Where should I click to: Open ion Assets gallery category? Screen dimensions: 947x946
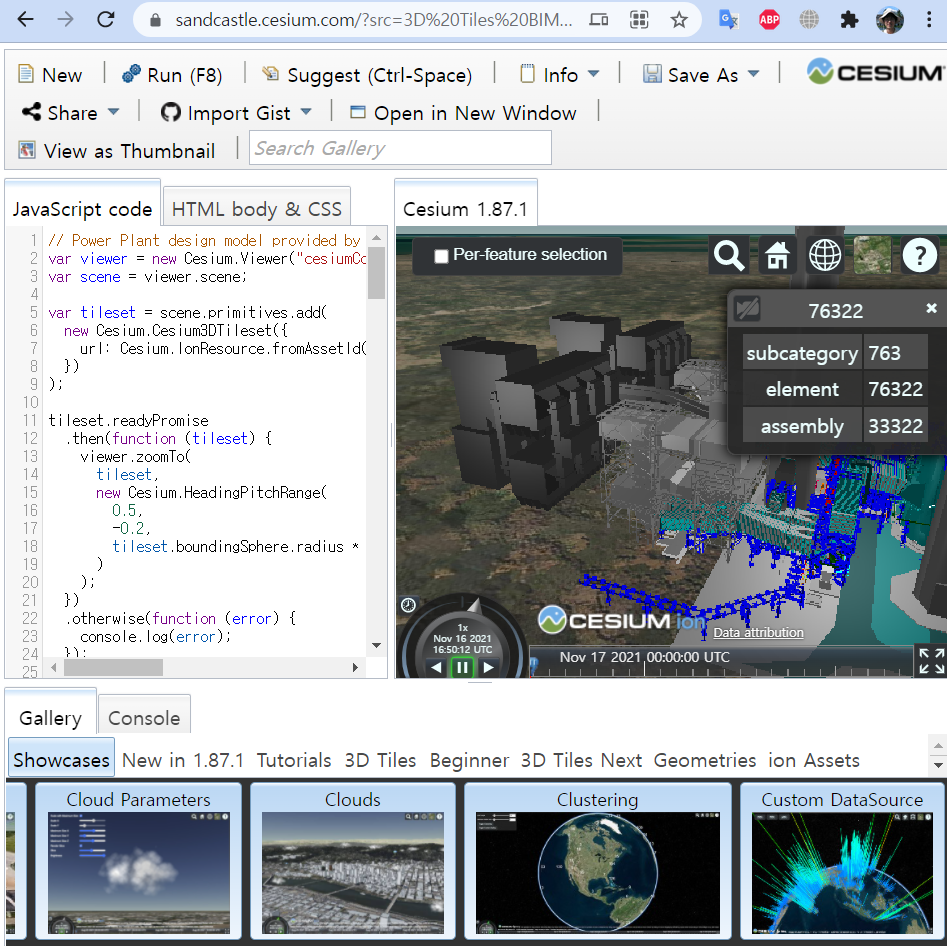(814, 760)
